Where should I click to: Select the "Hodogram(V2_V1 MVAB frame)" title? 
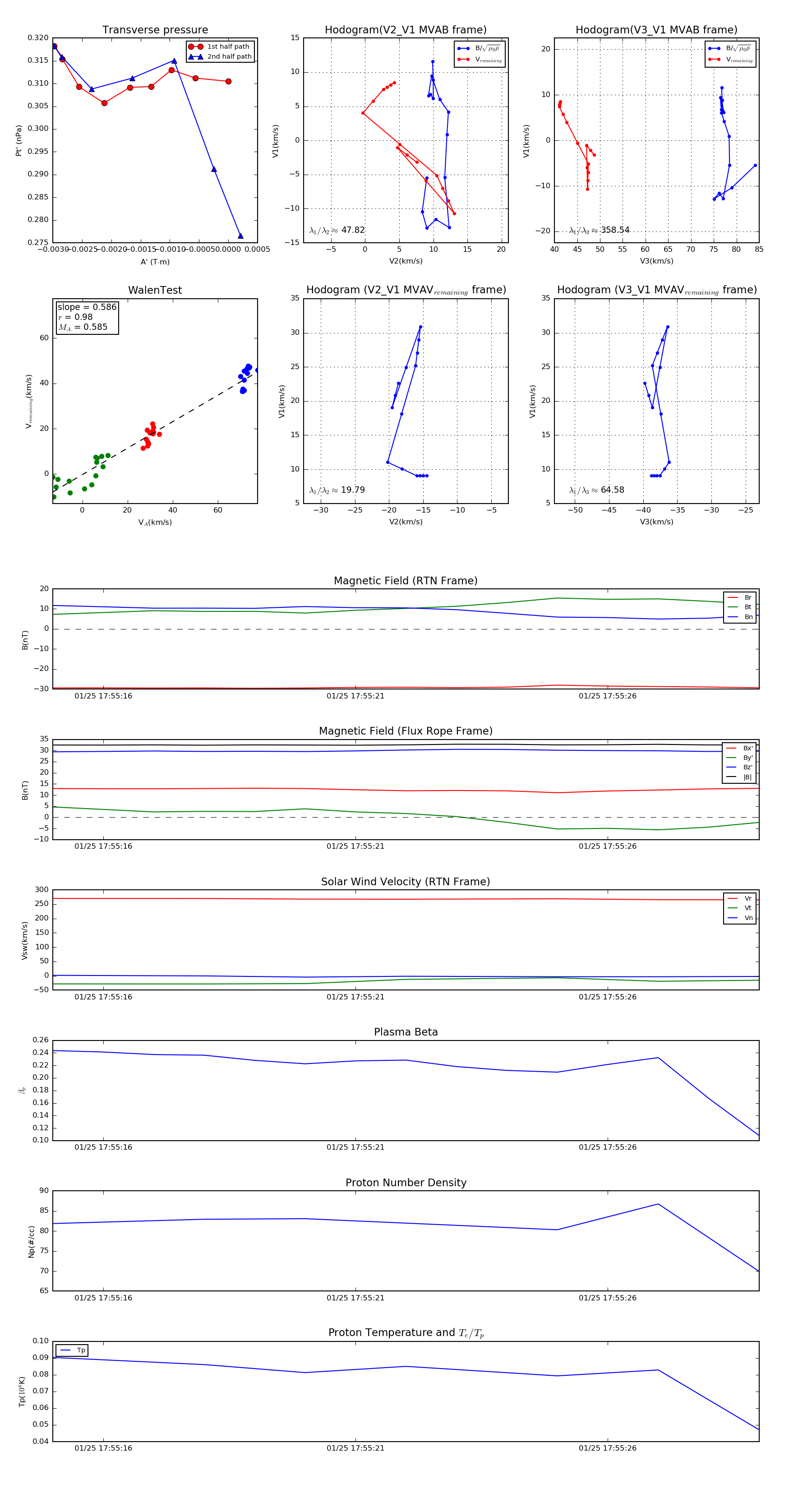coord(406,29)
